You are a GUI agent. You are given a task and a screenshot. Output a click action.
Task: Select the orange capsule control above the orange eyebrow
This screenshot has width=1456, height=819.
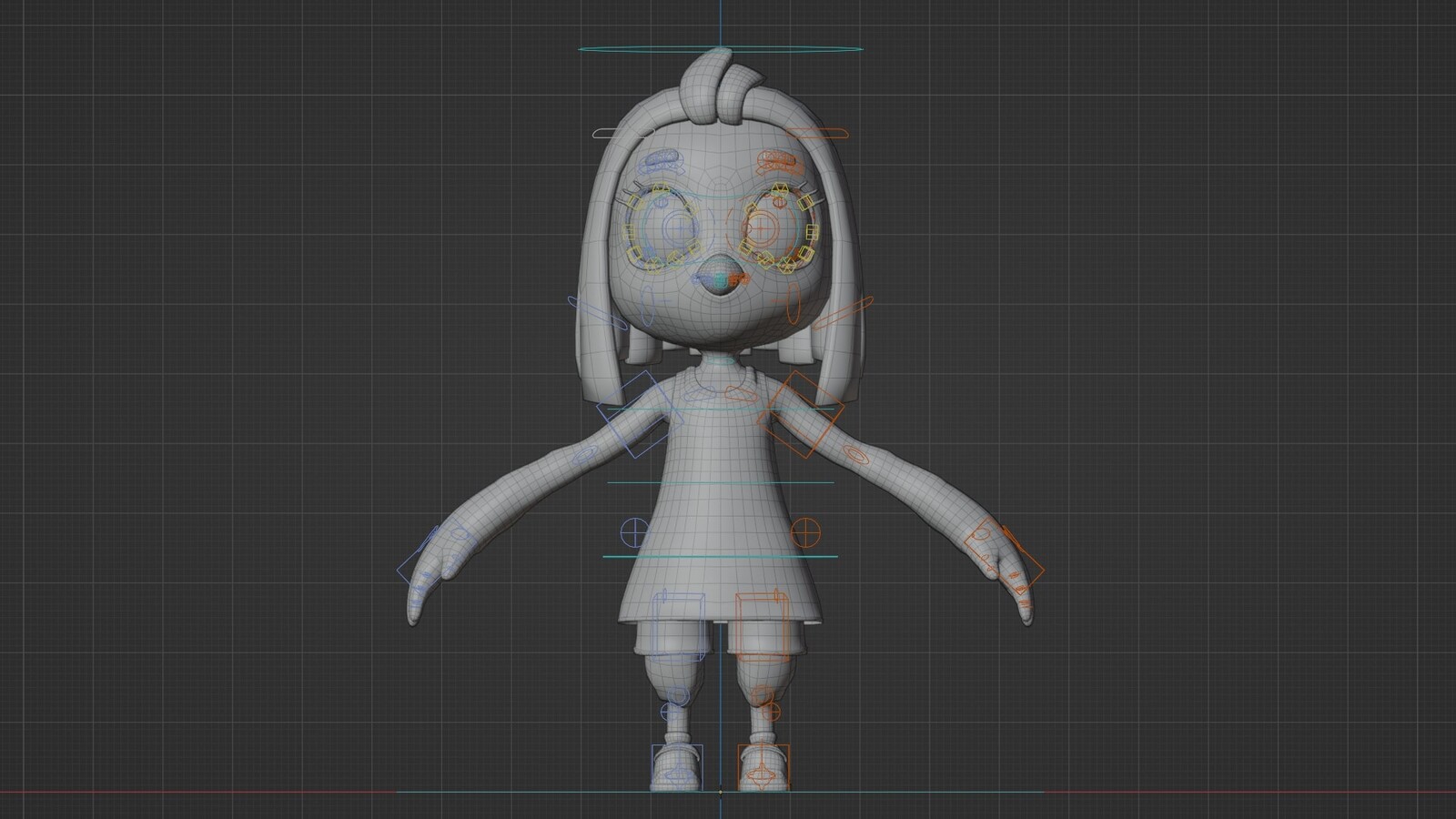pos(816,134)
